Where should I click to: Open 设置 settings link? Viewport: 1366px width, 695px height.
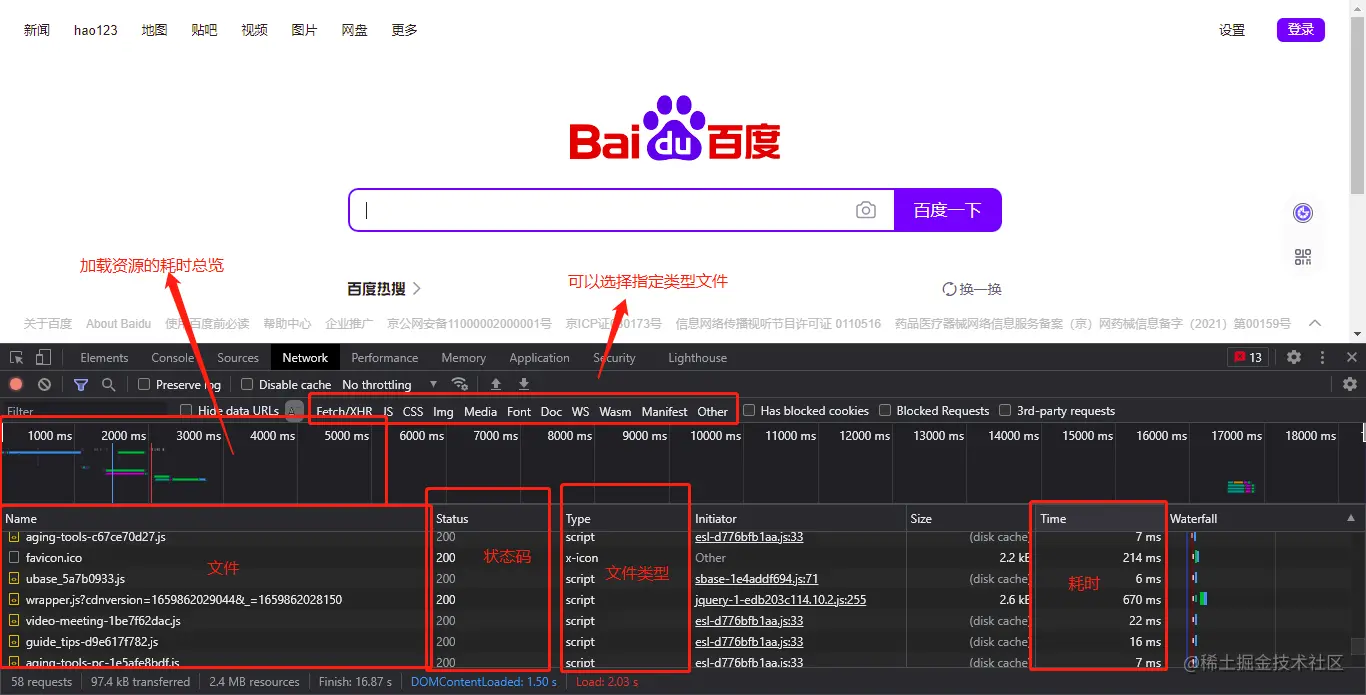1232,30
